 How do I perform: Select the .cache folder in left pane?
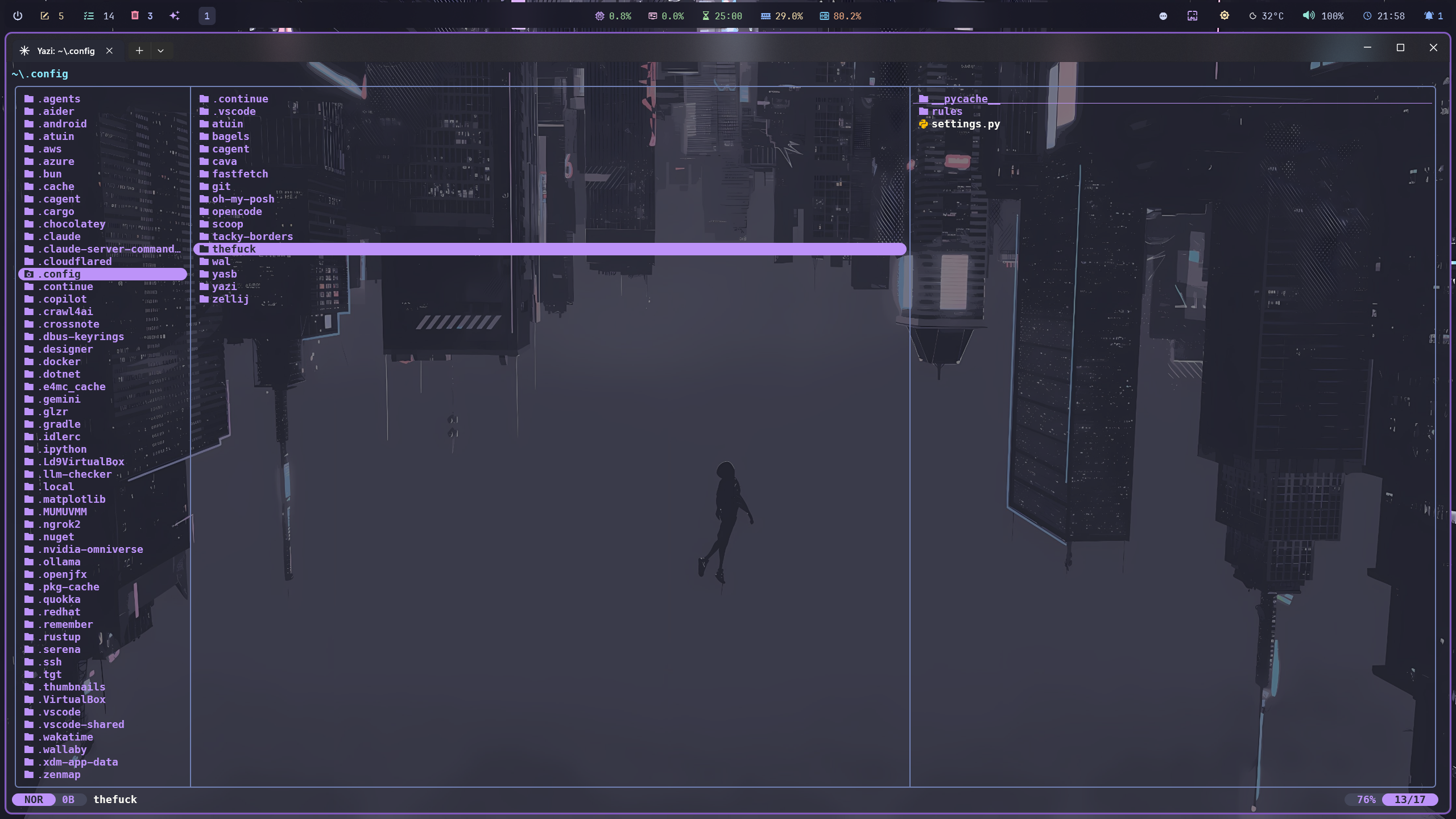tap(102, 187)
